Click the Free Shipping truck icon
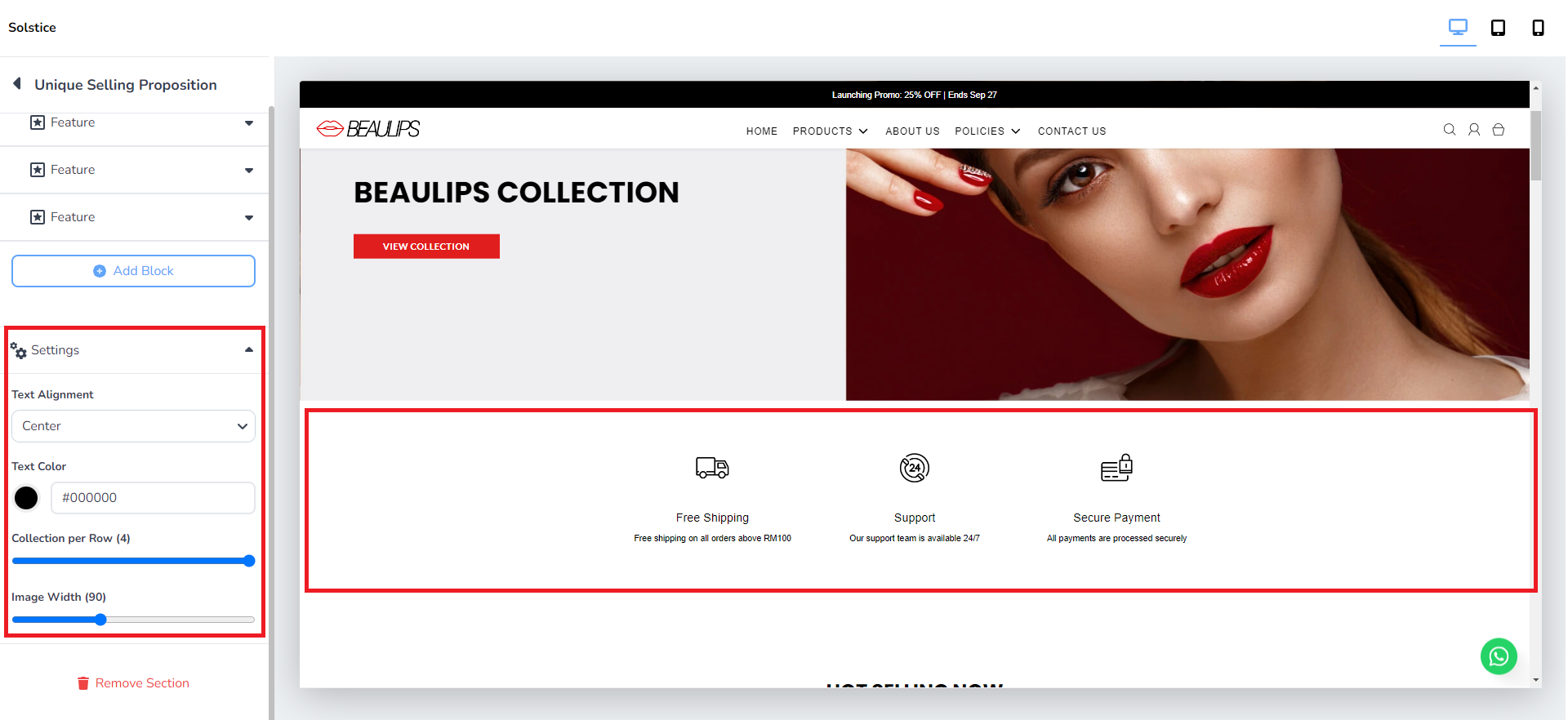The image size is (1568, 720). click(x=712, y=468)
